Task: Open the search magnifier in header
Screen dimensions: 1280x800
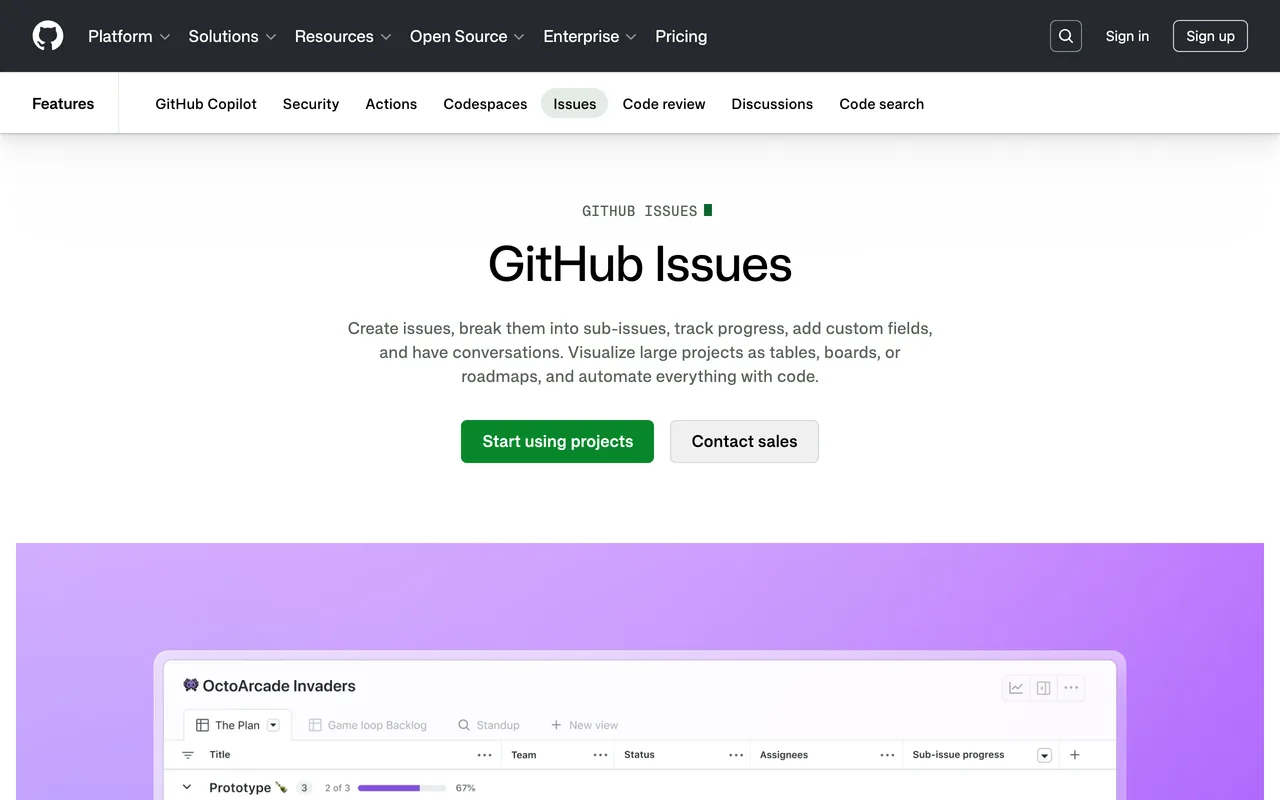Action: tap(1066, 36)
